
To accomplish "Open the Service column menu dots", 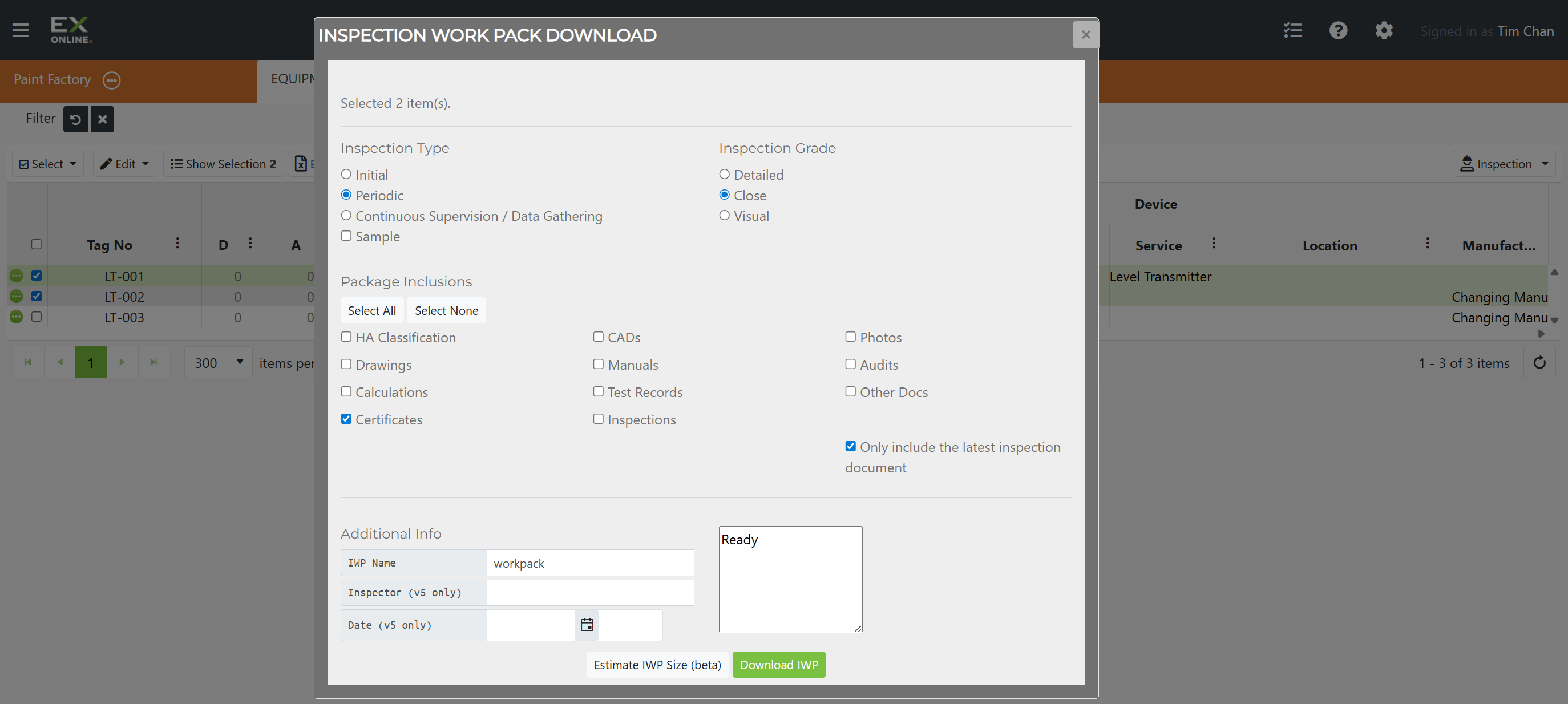I will [x=1213, y=244].
